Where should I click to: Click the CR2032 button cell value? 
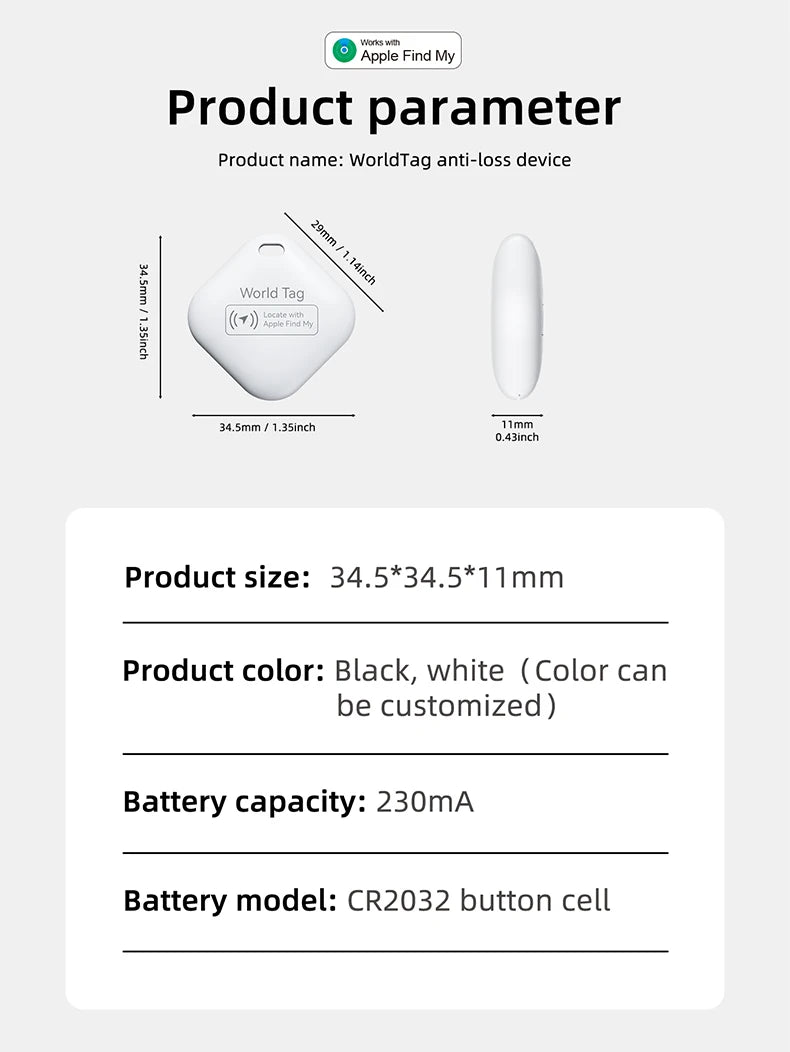479,901
